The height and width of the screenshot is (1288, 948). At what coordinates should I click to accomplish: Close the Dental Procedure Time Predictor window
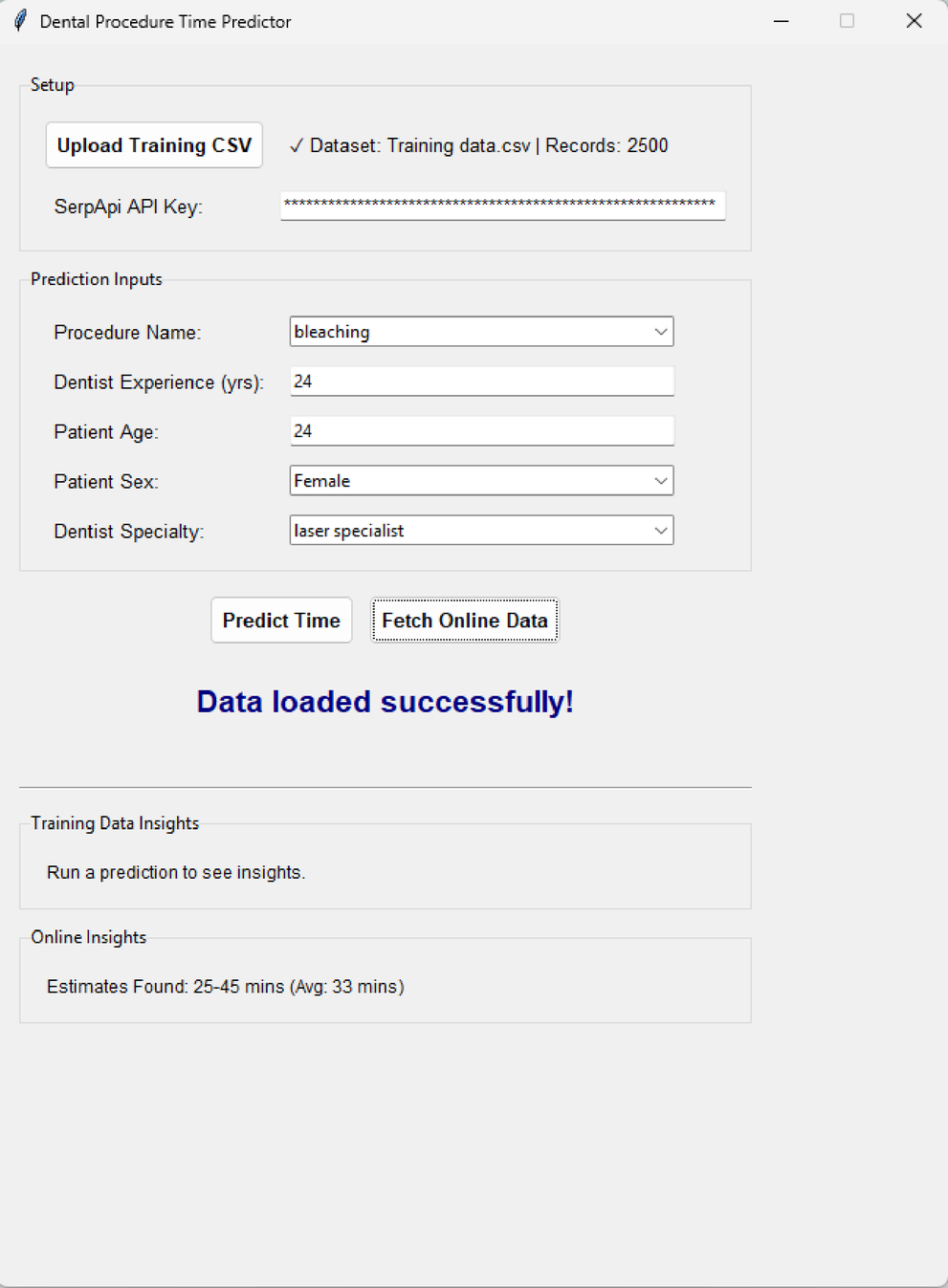[x=914, y=21]
